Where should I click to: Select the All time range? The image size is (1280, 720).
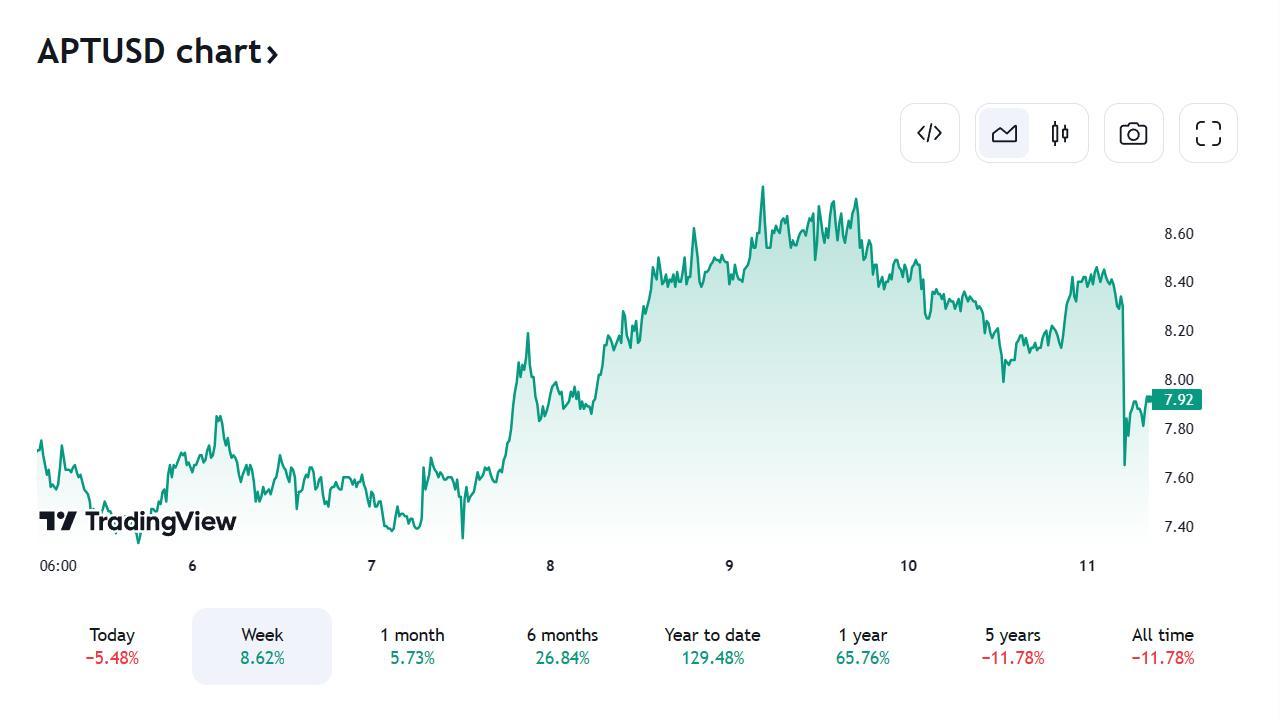pos(1162,646)
